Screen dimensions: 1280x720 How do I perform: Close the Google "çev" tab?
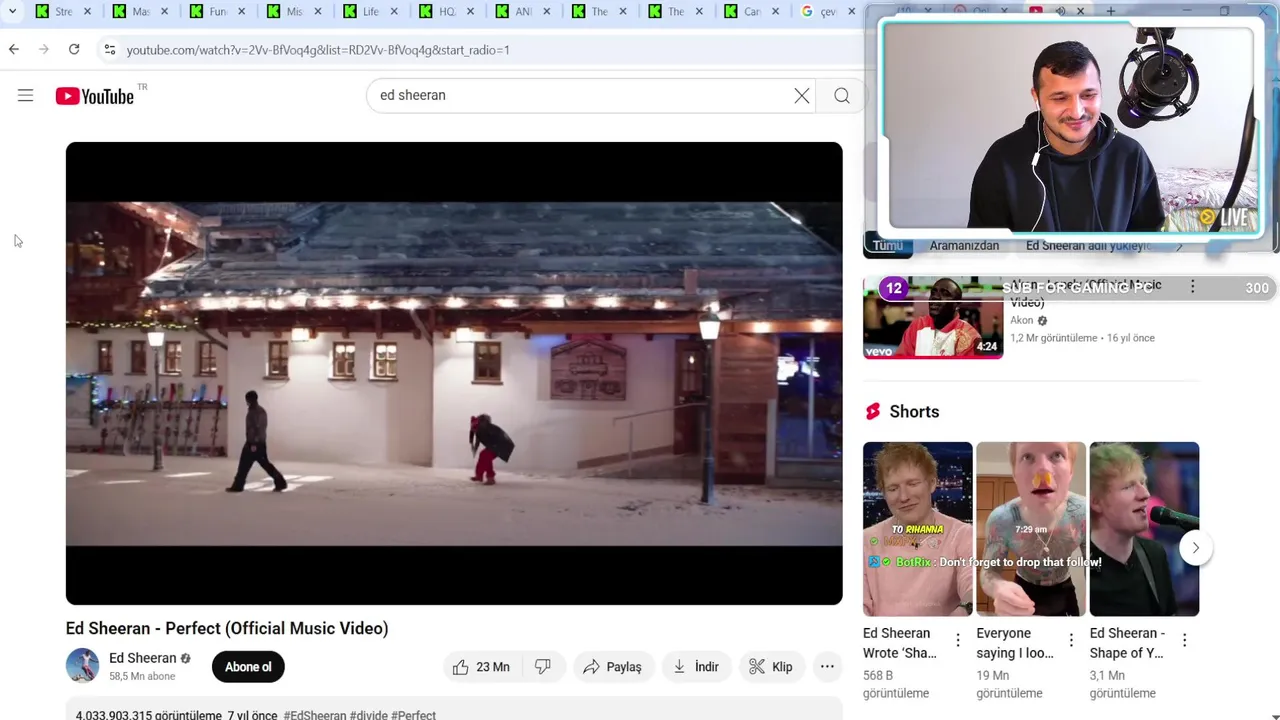click(x=852, y=12)
